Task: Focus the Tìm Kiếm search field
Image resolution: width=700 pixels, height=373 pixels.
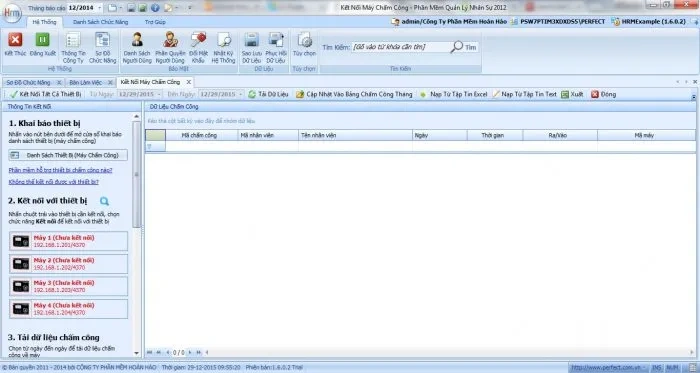Action: (400, 47)
